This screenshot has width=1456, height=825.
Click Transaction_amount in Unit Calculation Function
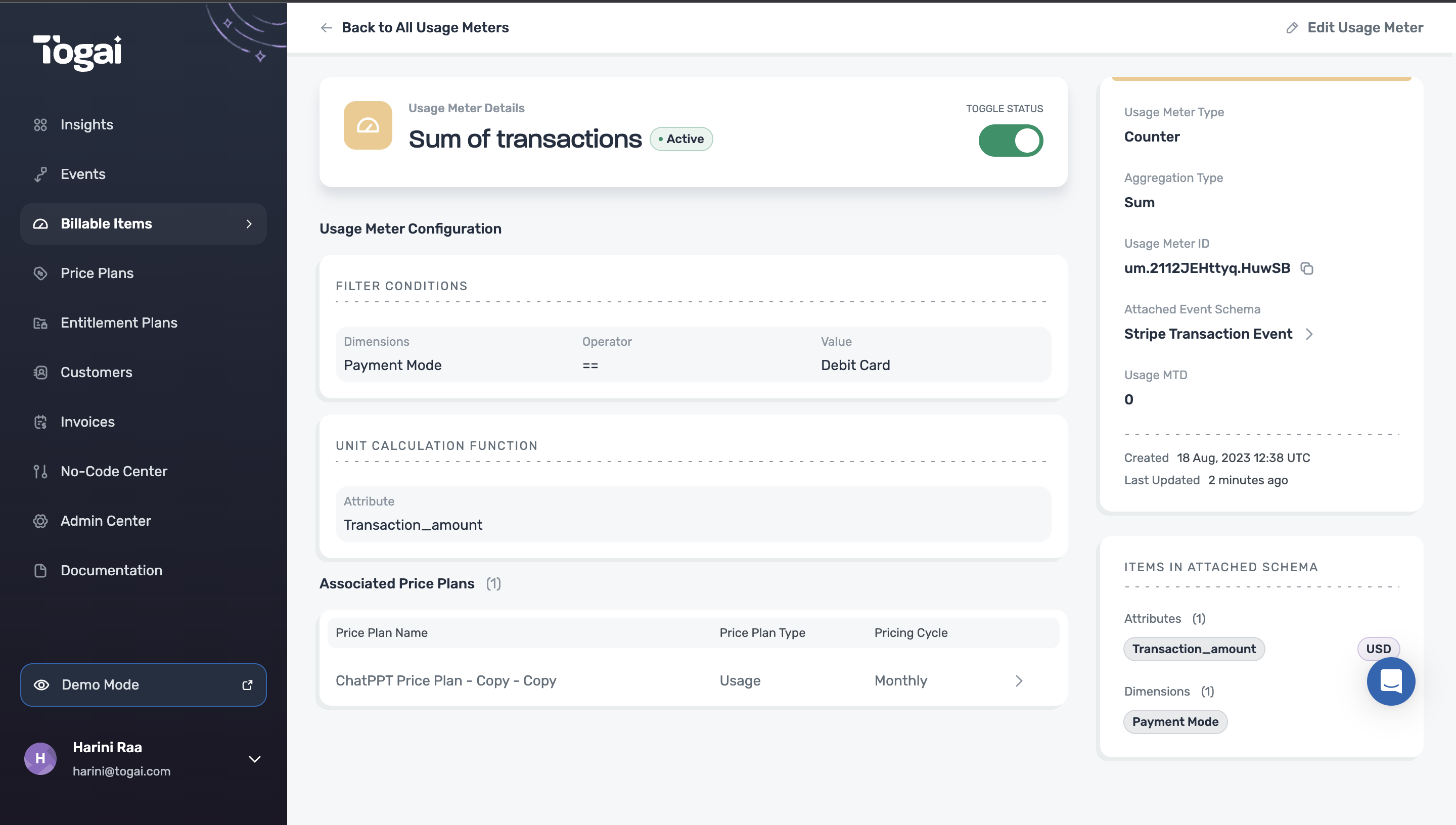tap(413, 525)
